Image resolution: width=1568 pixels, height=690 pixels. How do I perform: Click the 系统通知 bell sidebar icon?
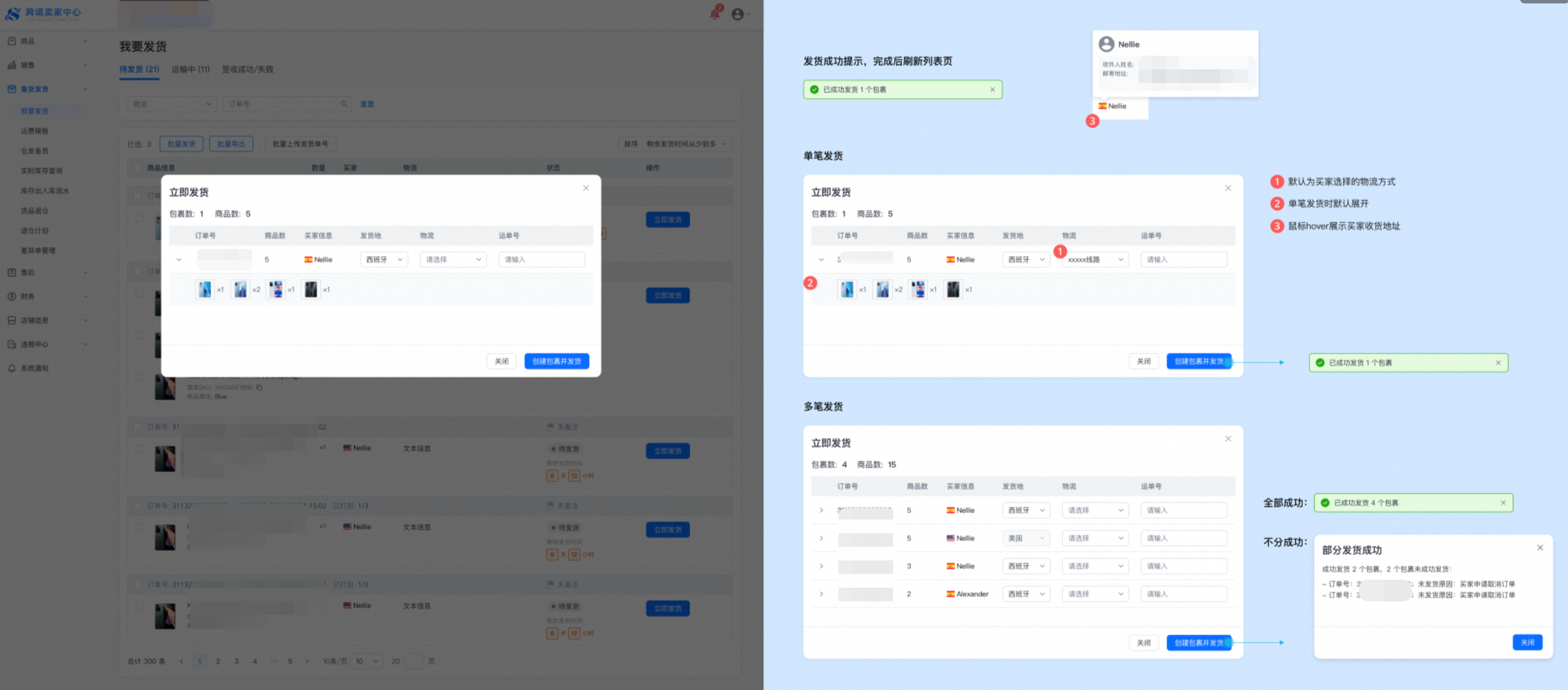[x=11, y=368]
